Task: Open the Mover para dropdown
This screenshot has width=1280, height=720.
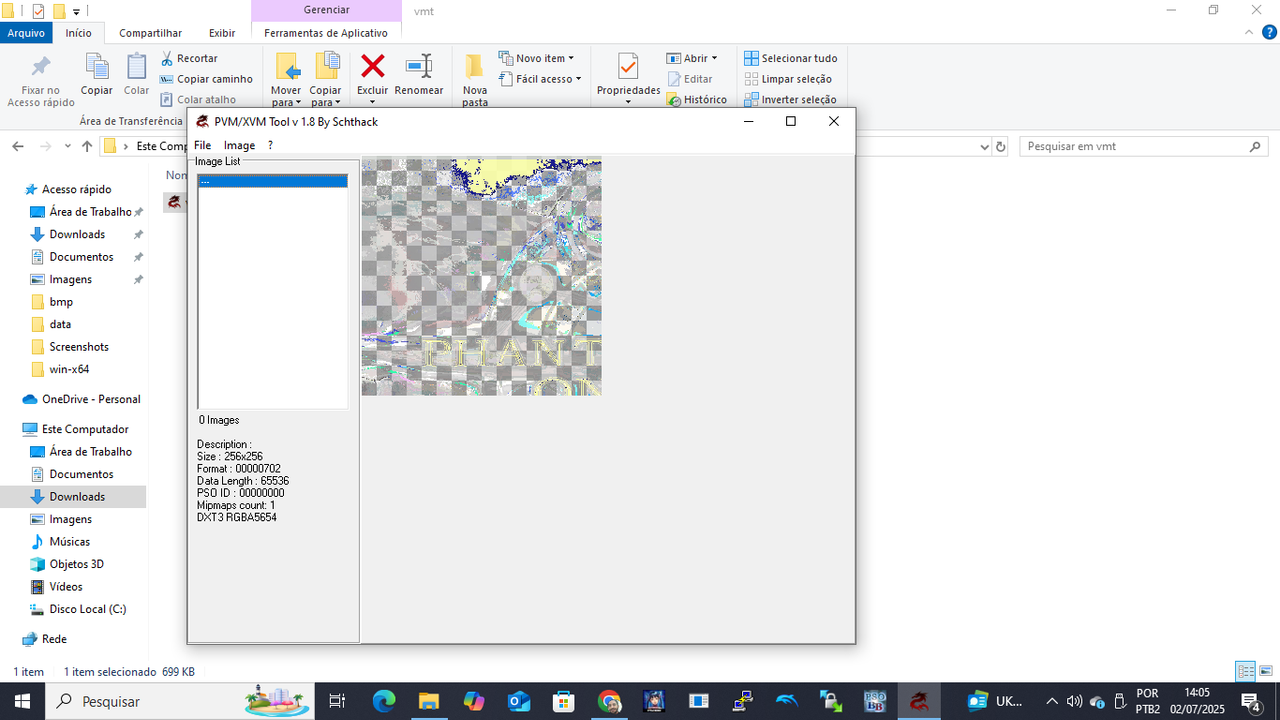Action: 286,80
